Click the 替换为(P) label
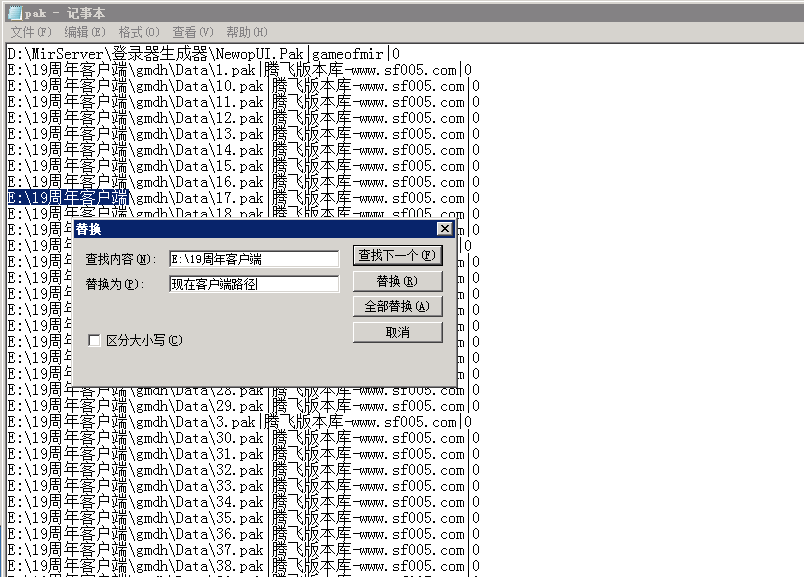Image resolution: width=804 pixels, height=577 pixels. pyautogui.click(x=115, y=284)
